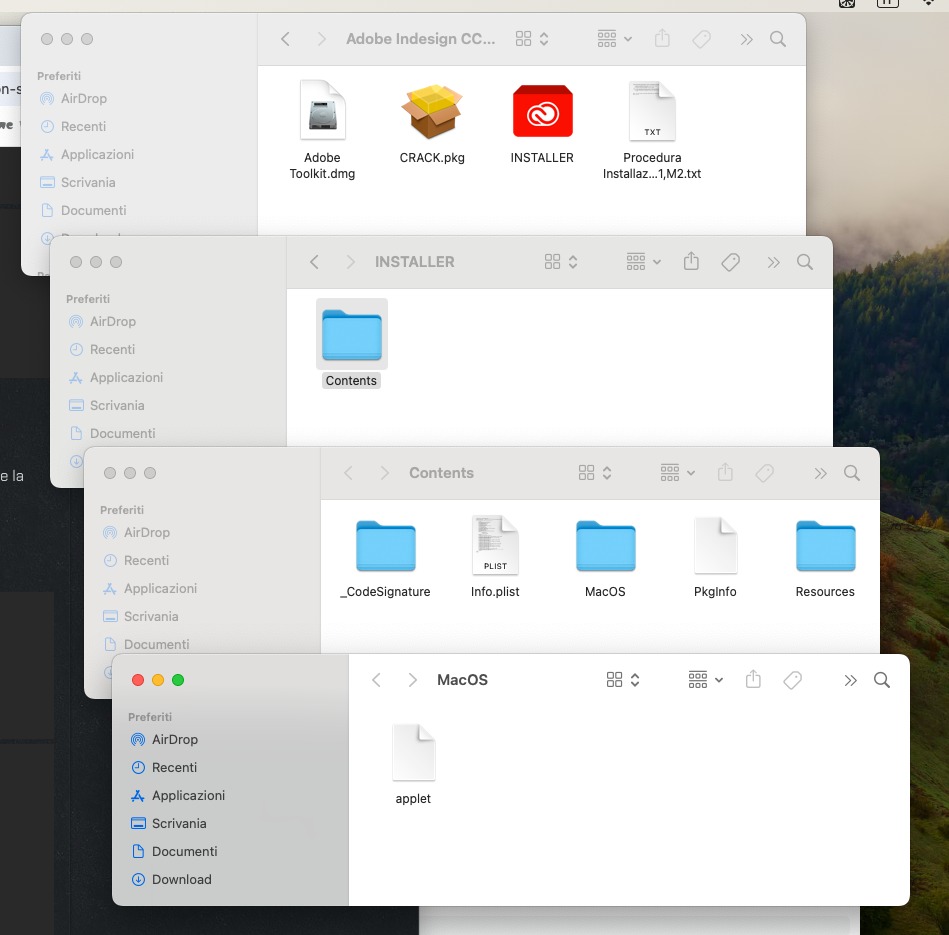This screenshot has width=949, height=935.
Task: Select the PkgInfo file
Action: 715,545
